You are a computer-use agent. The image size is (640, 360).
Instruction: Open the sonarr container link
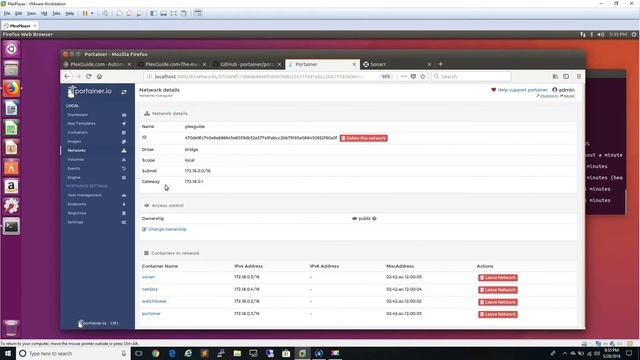148,277
